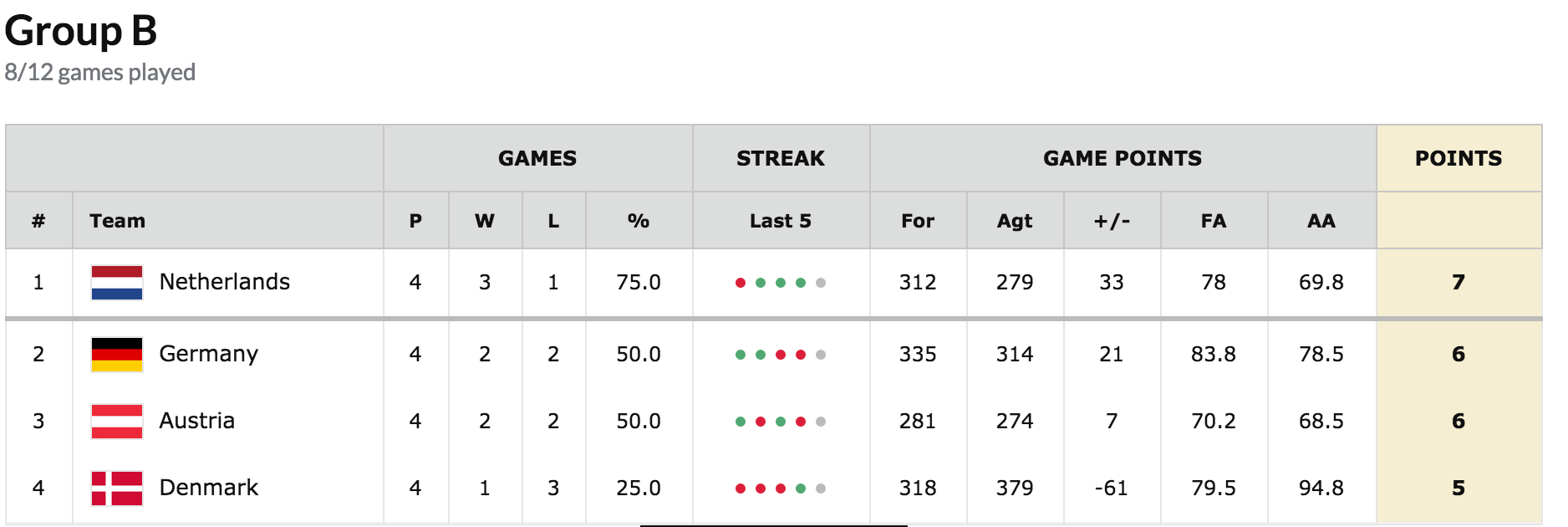This screenshot has height=527, width=1568.
Task: Click the Team column header
Action: (x=118, y=221)
